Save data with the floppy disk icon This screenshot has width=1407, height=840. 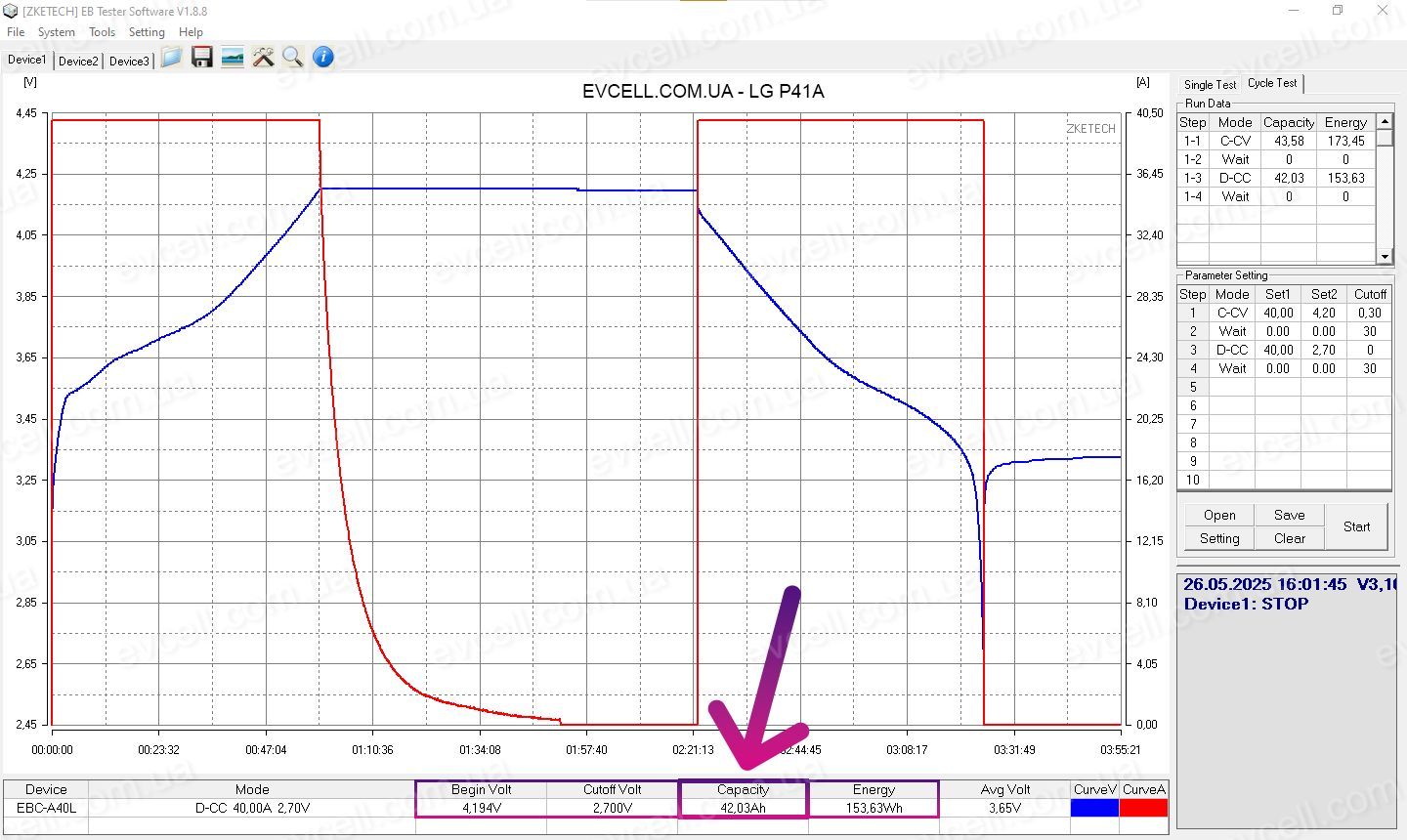point(202,58)
